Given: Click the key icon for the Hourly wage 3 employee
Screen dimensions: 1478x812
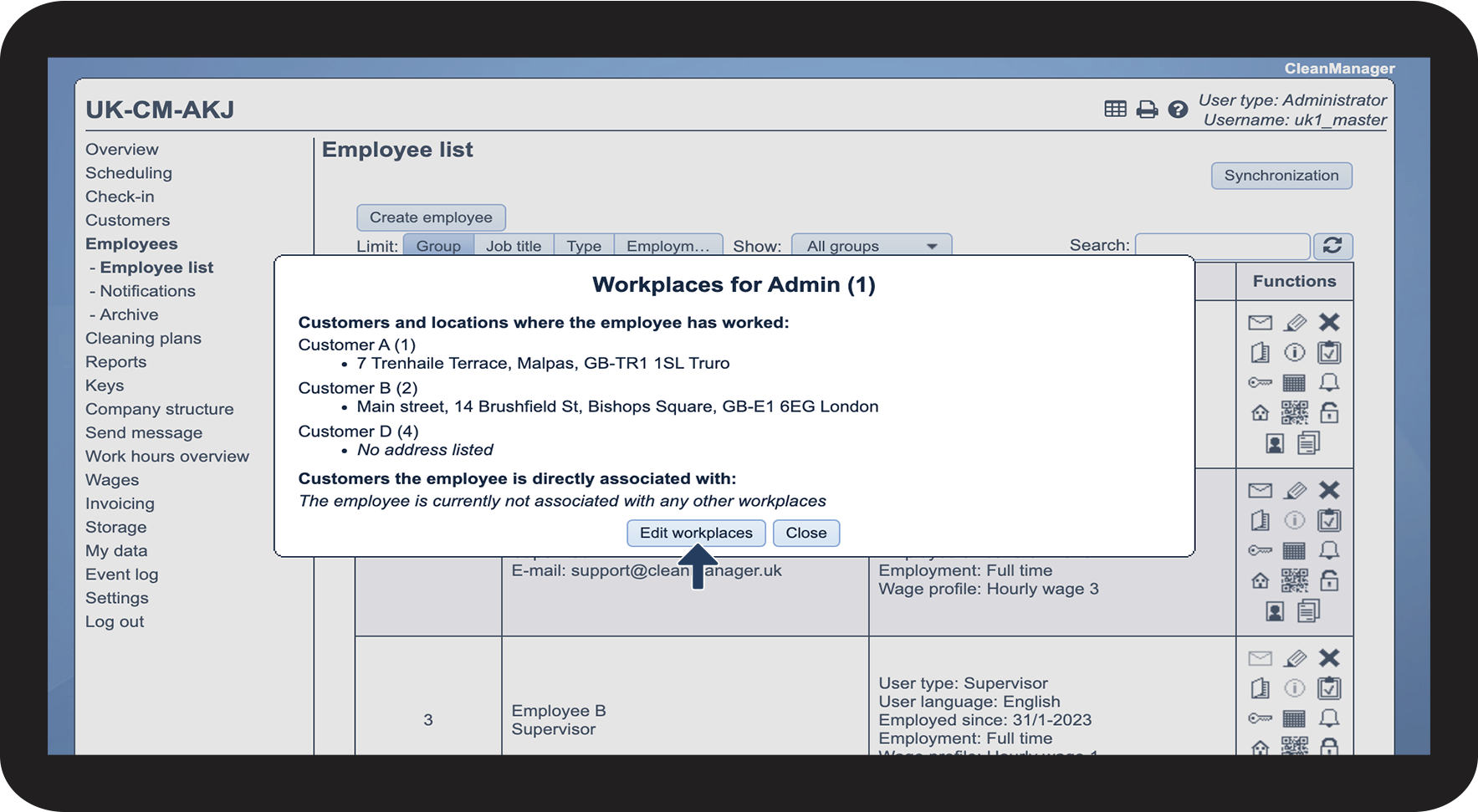Looking at the screenshot, I should pos(1260,551).
